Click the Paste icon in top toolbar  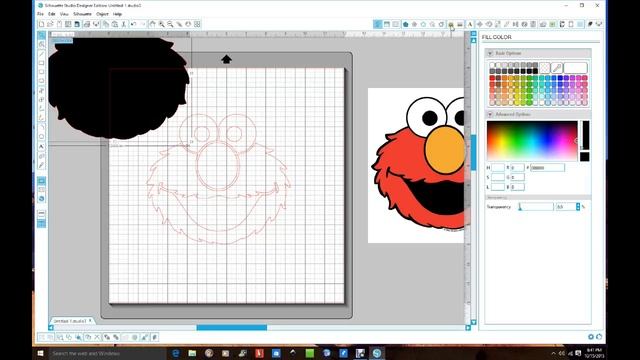click(115, 24)
